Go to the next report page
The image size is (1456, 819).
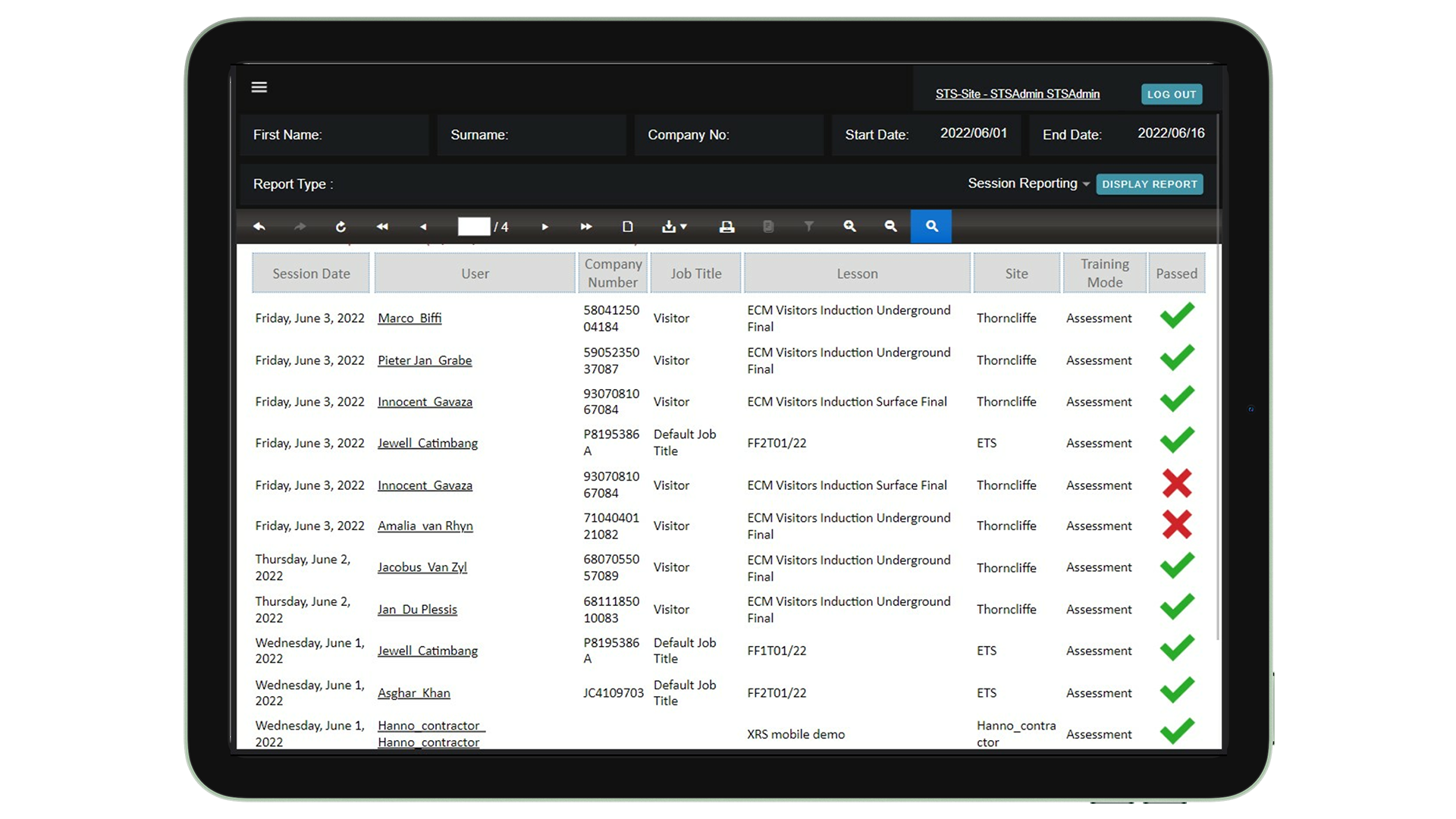pos(544,227)
